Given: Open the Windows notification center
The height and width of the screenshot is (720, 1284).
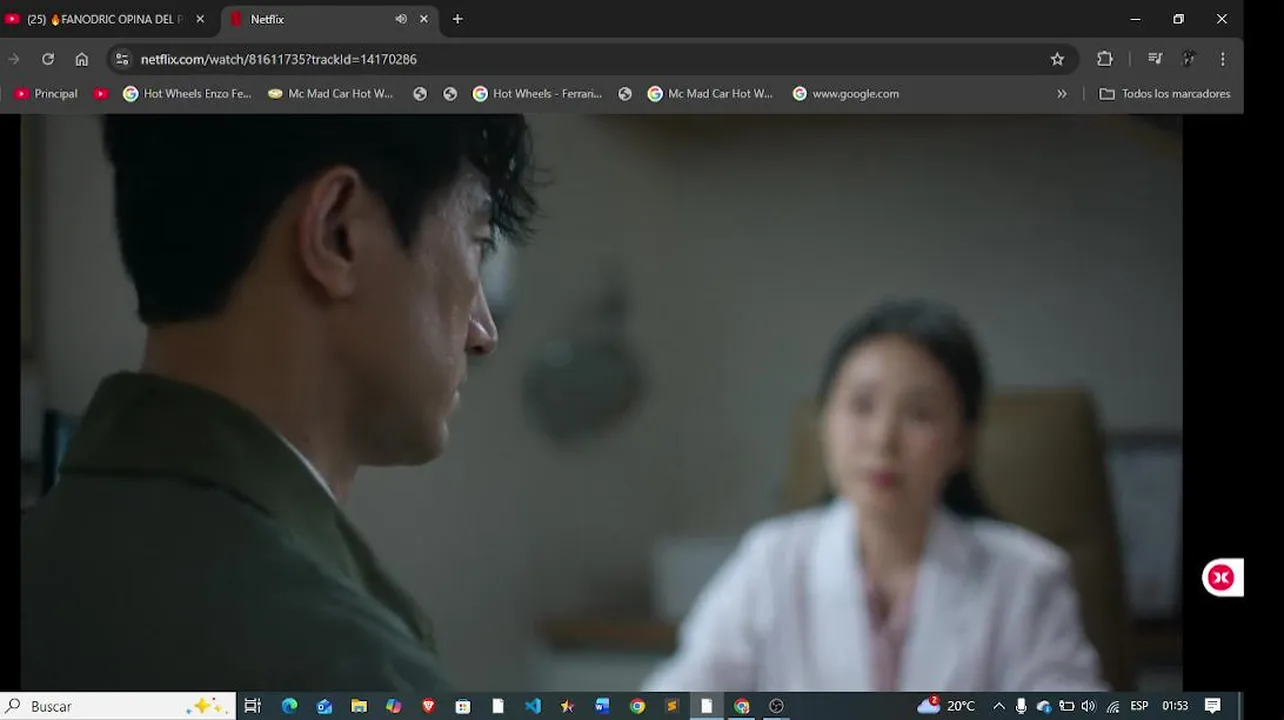Looking at the screenshot, I should (1212, 706).
